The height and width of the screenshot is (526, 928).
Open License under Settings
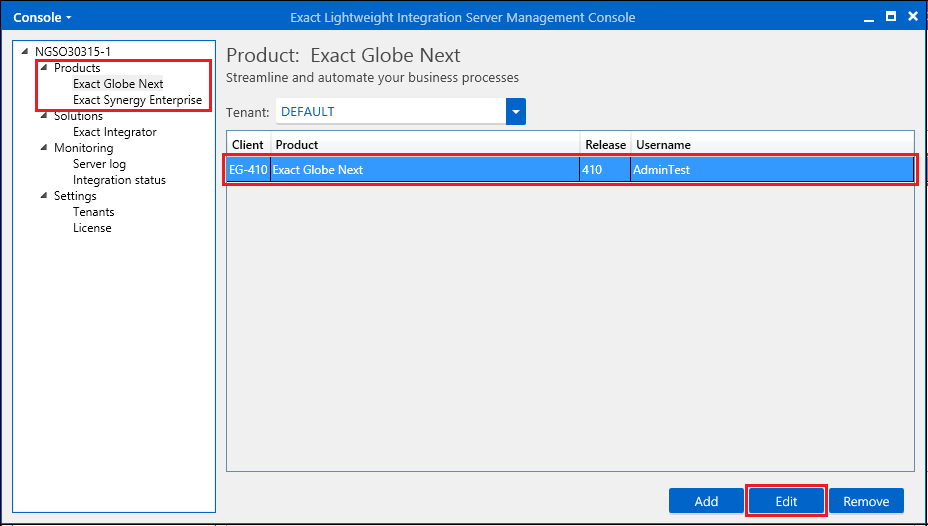click(x=92, y=228)
